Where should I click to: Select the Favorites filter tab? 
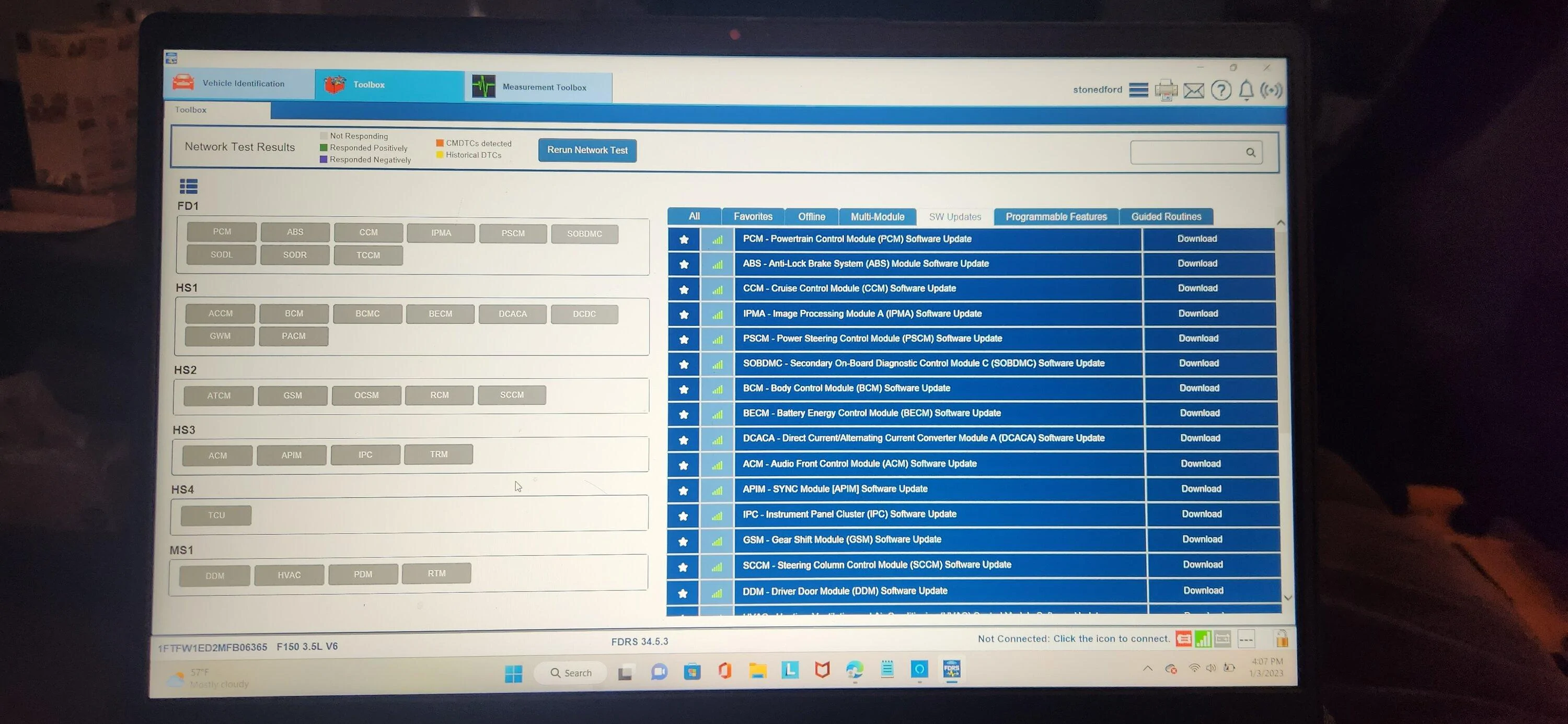click(x=753, y=217)
